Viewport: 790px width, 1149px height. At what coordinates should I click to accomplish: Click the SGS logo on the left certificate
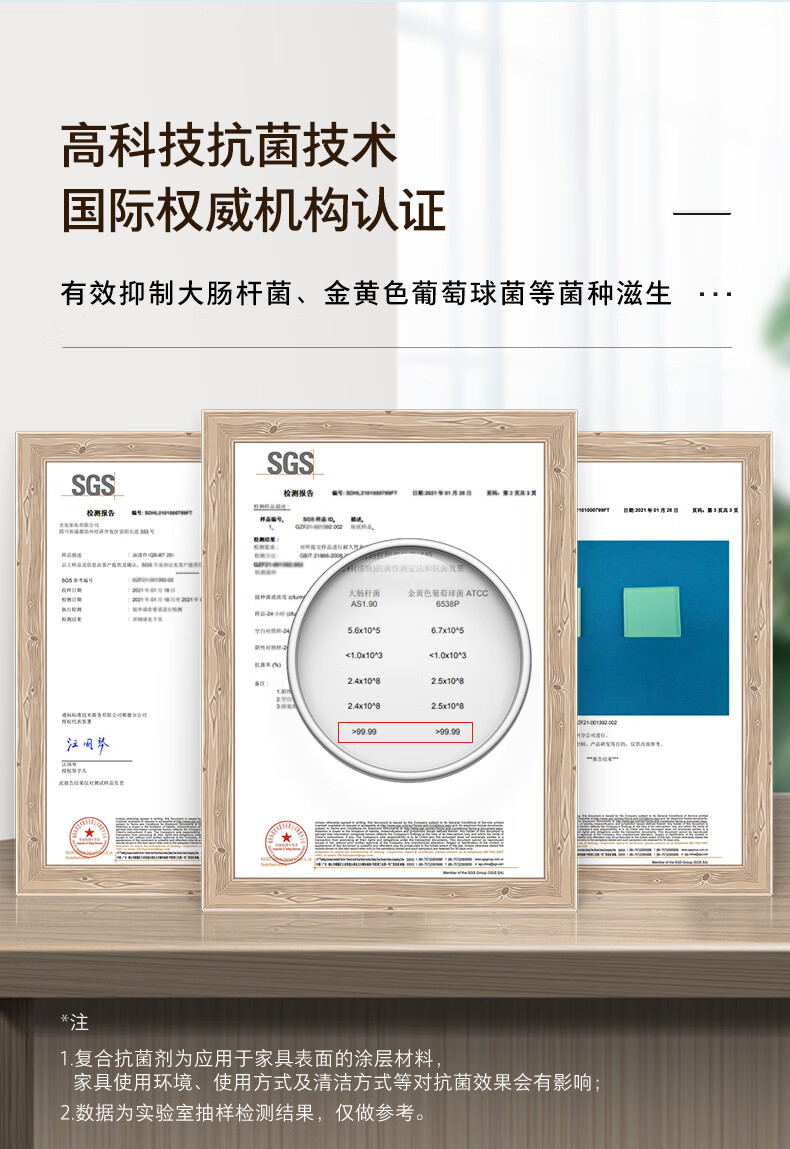(x=92, y=486)
